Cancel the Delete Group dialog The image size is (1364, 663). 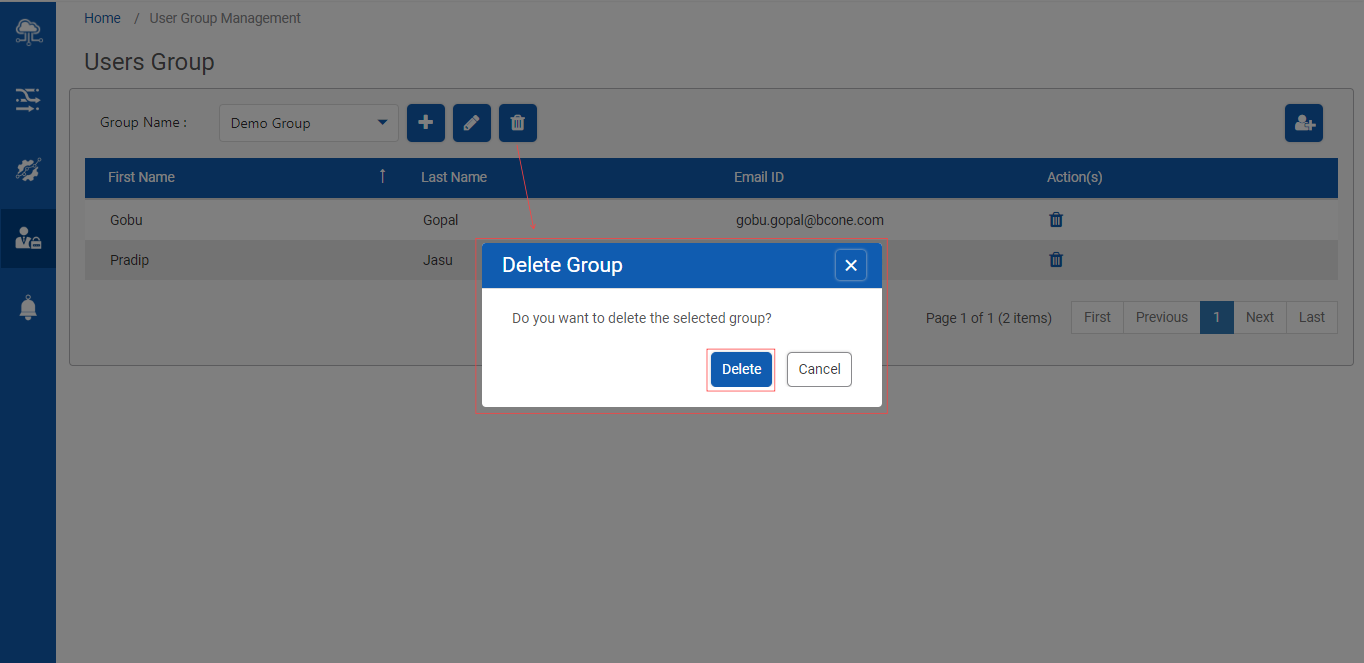tap(819, 369)
